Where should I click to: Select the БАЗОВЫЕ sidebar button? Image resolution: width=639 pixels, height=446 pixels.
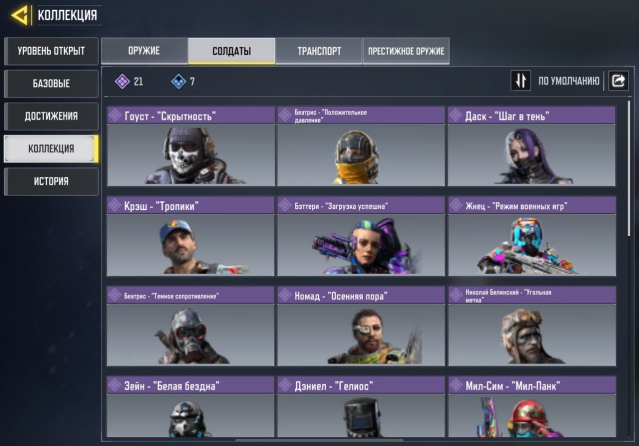click(51, 84)
